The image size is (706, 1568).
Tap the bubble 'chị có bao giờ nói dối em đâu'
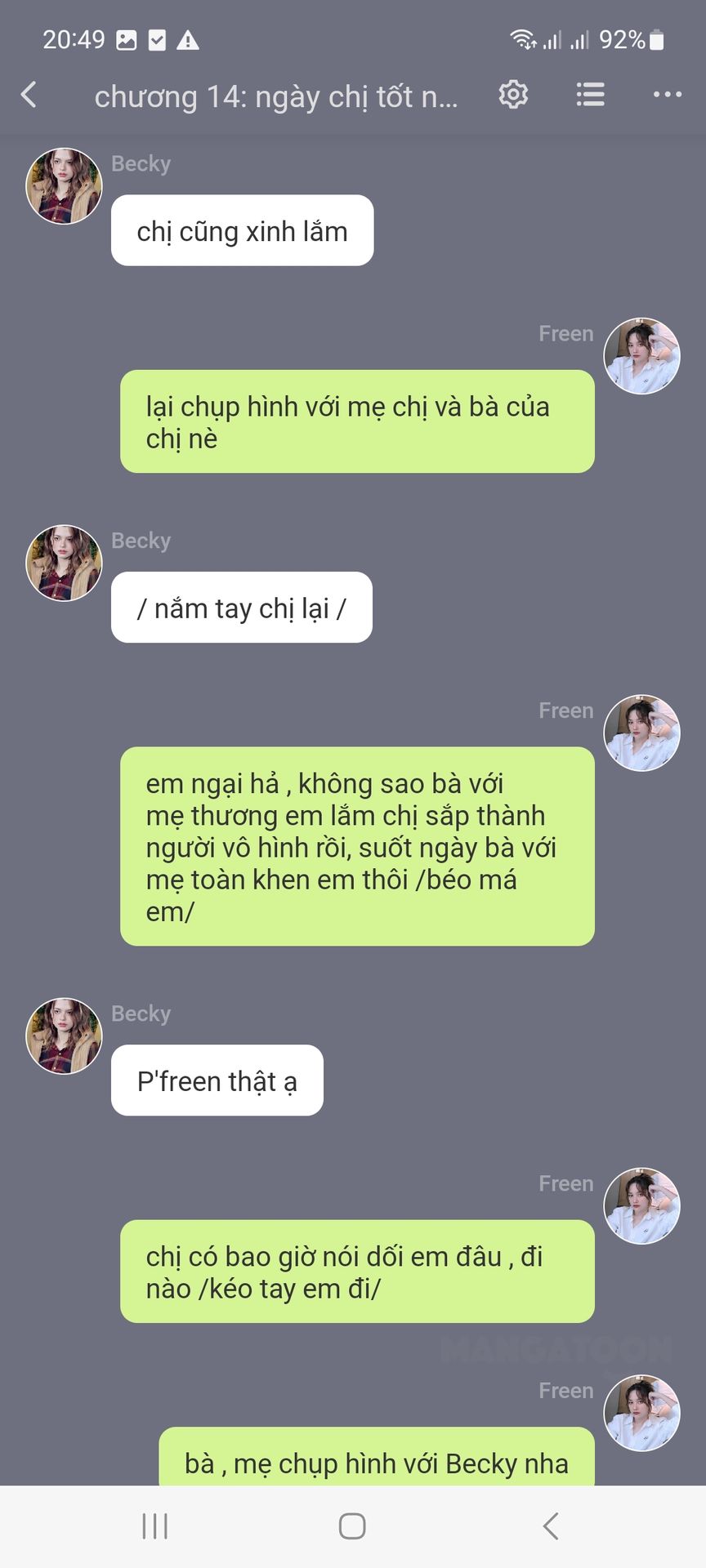pos(357,1272)
